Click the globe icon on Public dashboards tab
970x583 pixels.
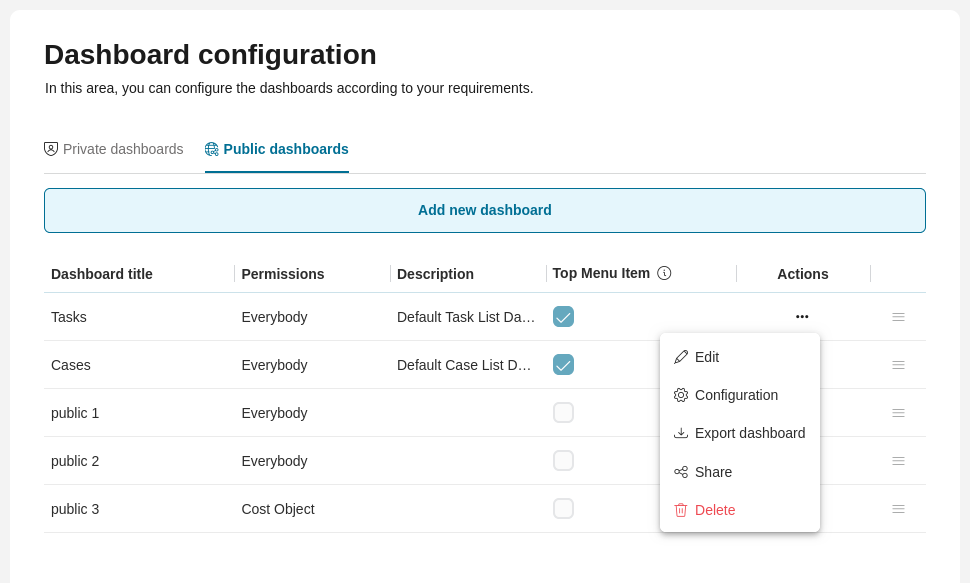[212, 149]
